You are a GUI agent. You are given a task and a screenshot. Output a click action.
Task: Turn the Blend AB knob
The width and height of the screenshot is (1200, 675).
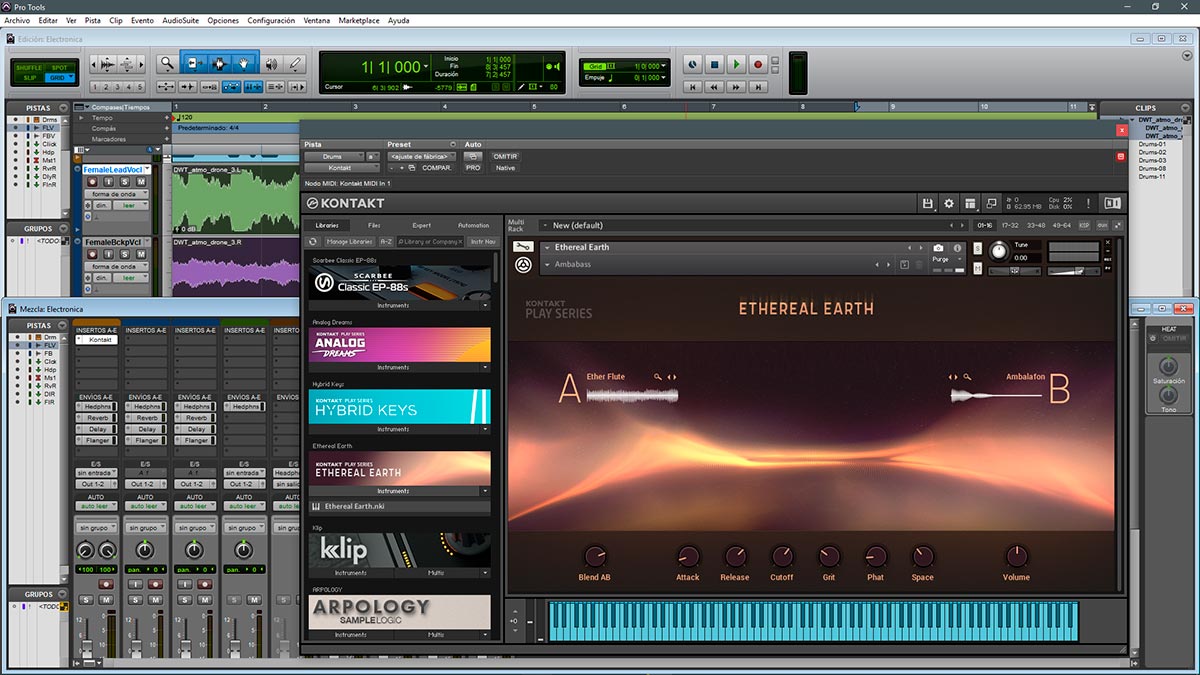595,557
